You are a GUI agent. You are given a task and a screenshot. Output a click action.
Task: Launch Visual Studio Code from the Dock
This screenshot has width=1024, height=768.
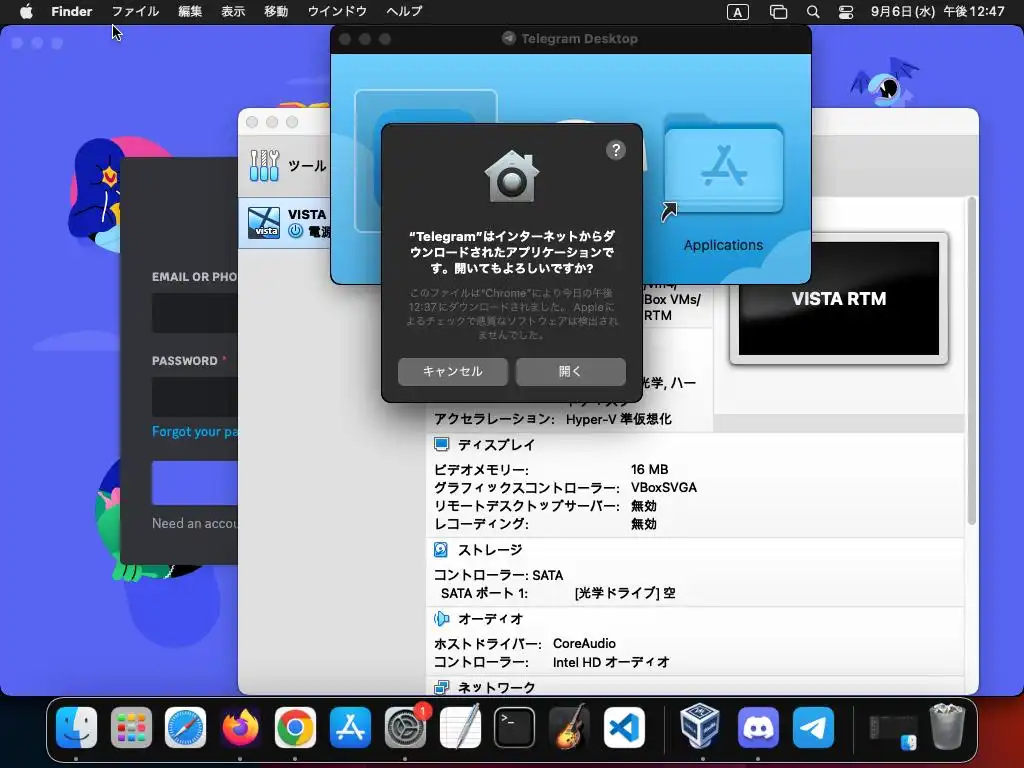(624, 727)
